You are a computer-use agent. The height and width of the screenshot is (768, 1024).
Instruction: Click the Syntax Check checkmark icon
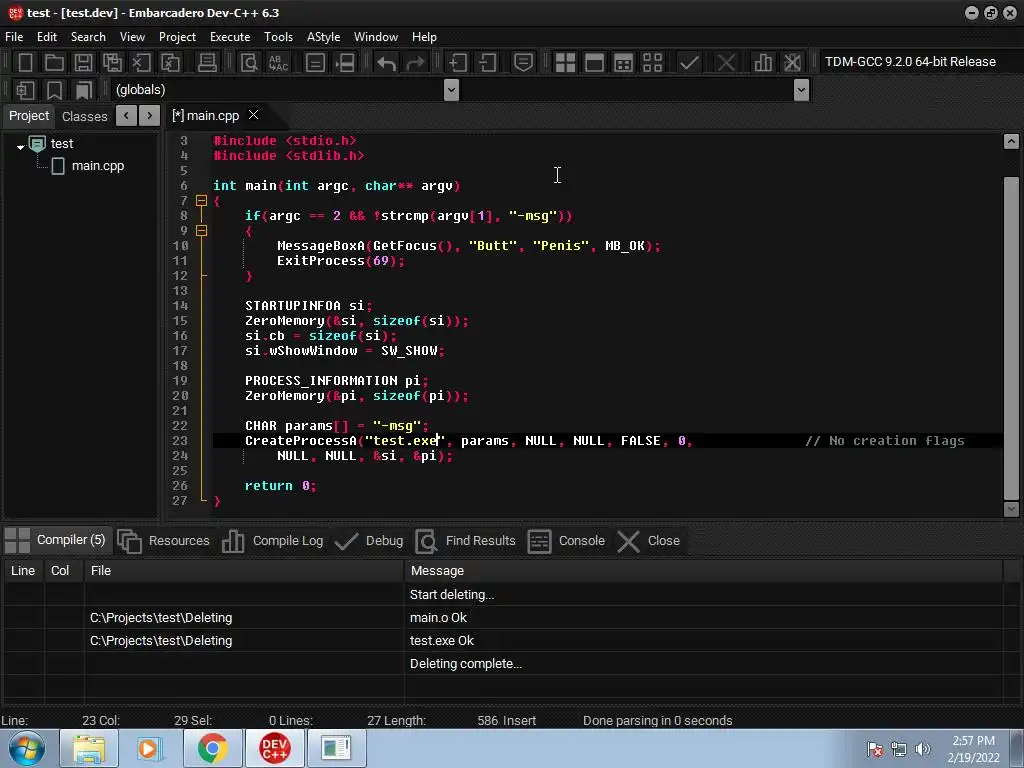689,63
